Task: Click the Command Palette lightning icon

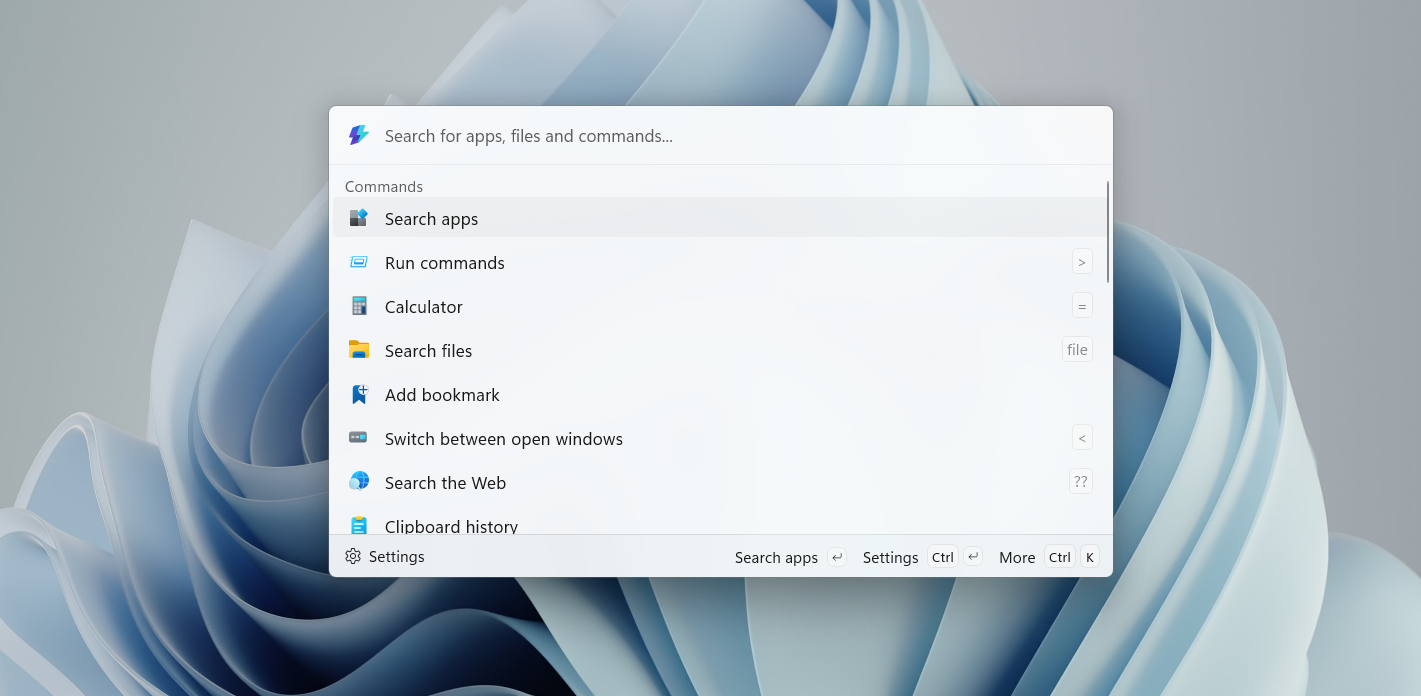Action: tap(358, 135)
